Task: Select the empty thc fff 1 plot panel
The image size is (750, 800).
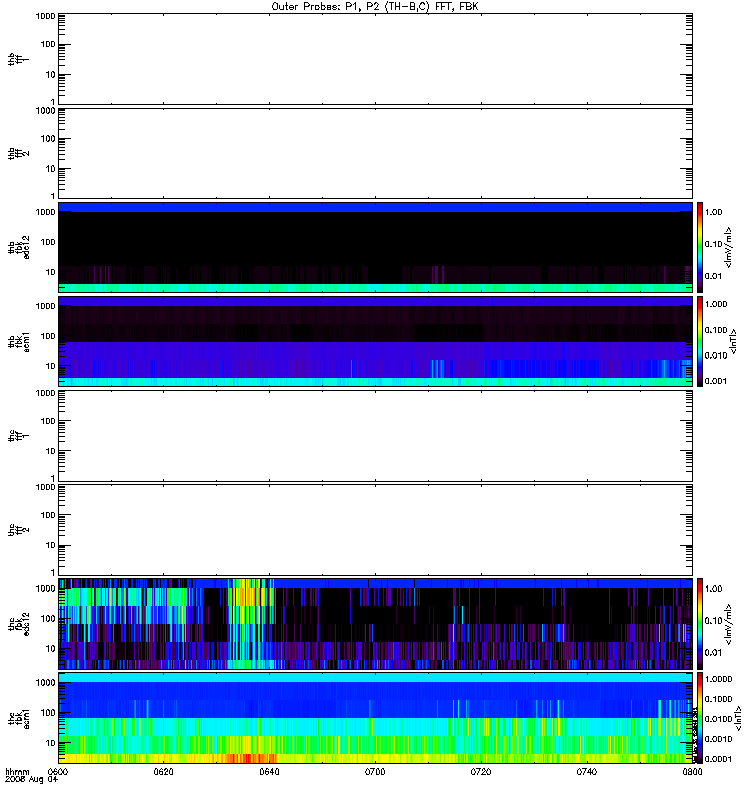Action: [375, 436]
